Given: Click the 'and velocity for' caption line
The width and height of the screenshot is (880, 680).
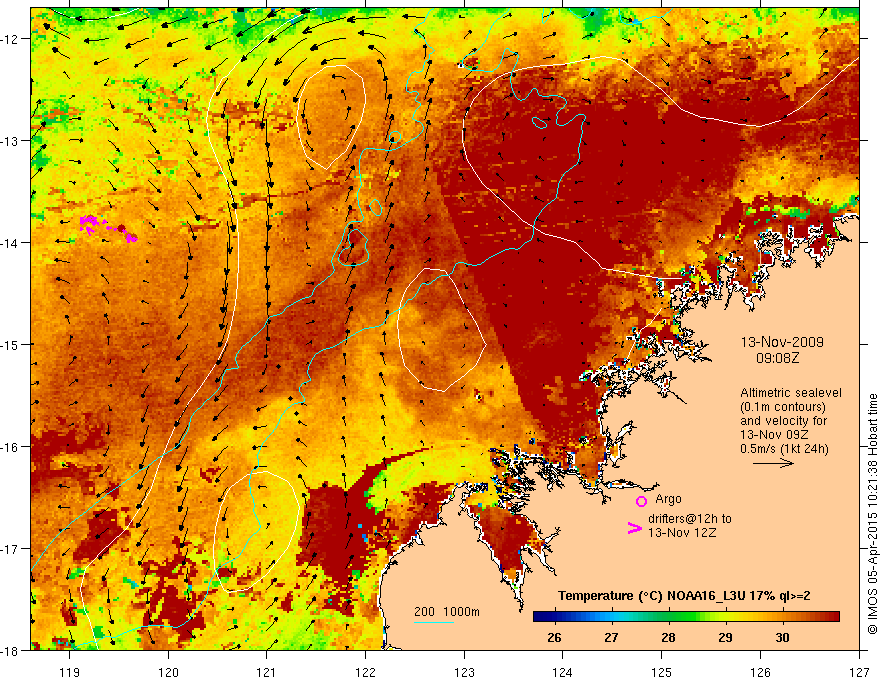Looking at the screenshot, I should (x=783, y=421).
